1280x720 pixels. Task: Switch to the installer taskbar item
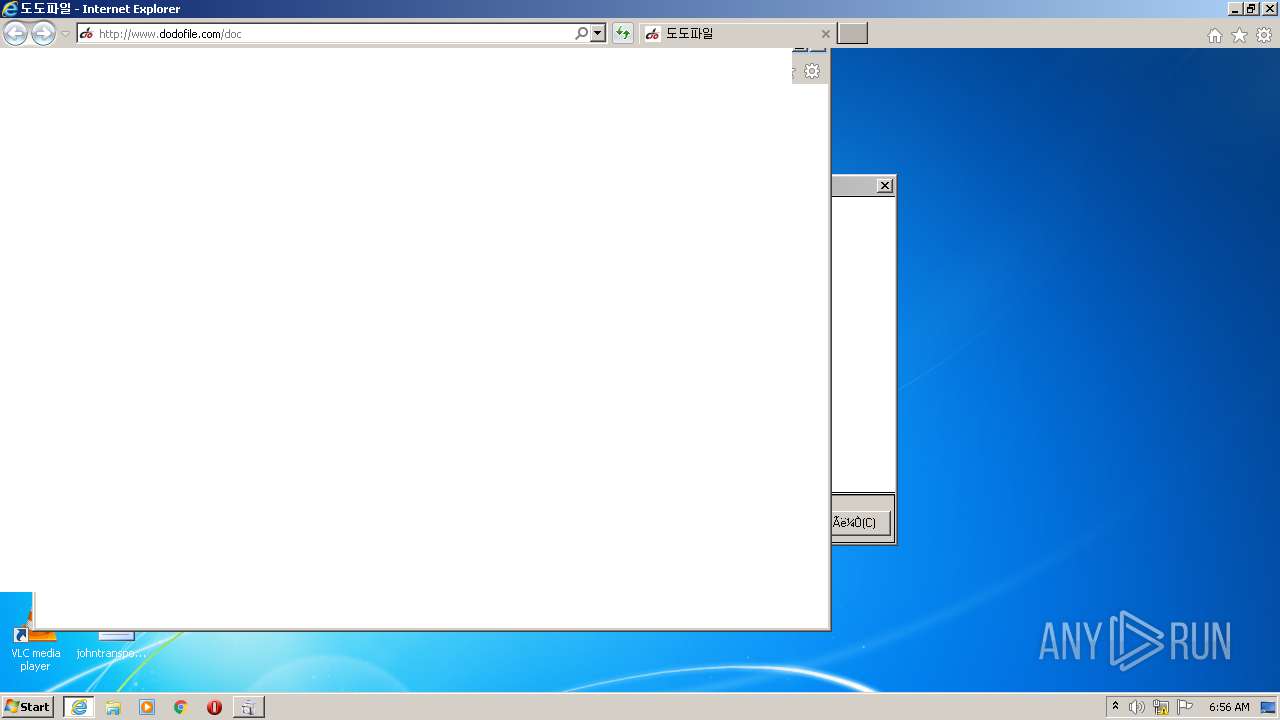click(248, 707)
